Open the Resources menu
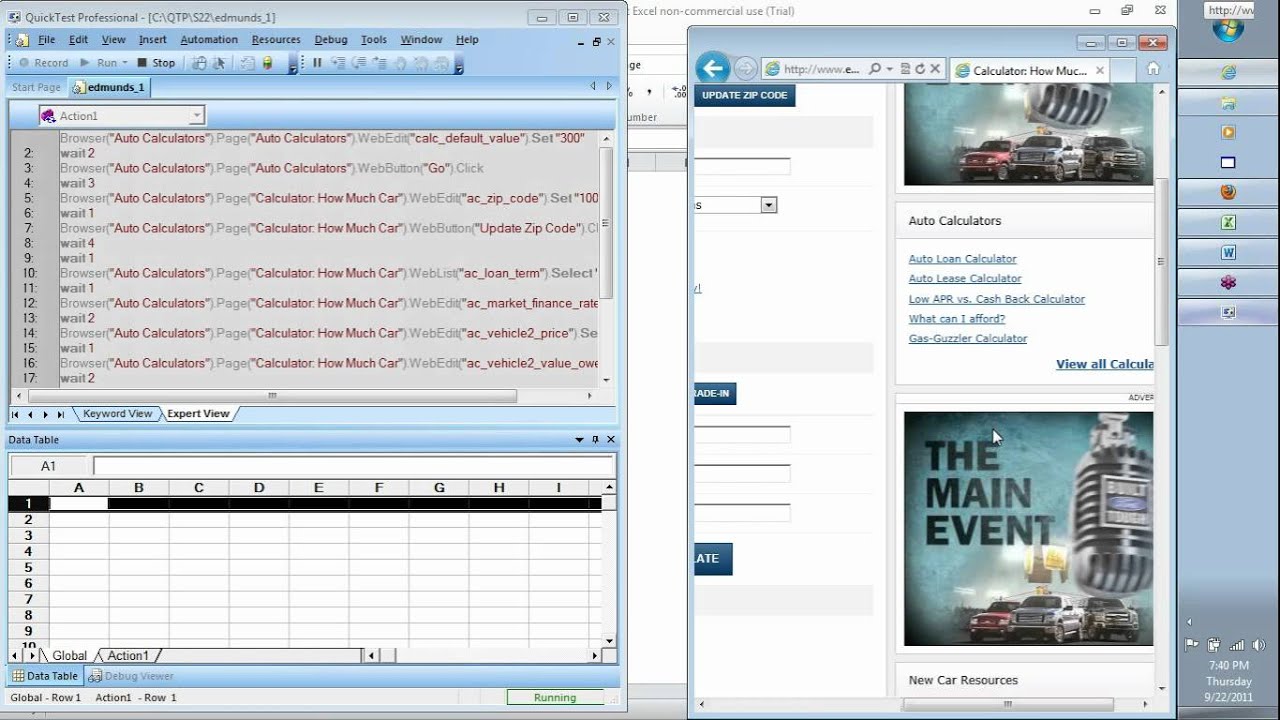Viewport: 1280px width, 720px height. 276,40
